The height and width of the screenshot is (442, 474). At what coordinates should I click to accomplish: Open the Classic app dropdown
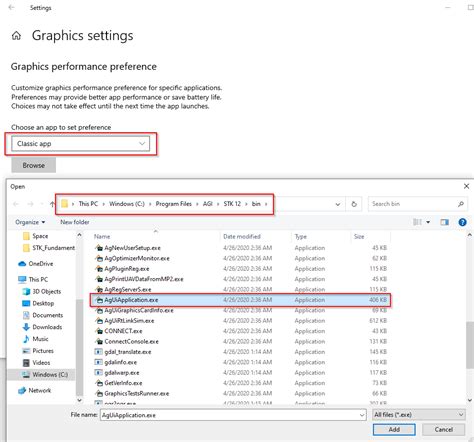coord(81,144)
